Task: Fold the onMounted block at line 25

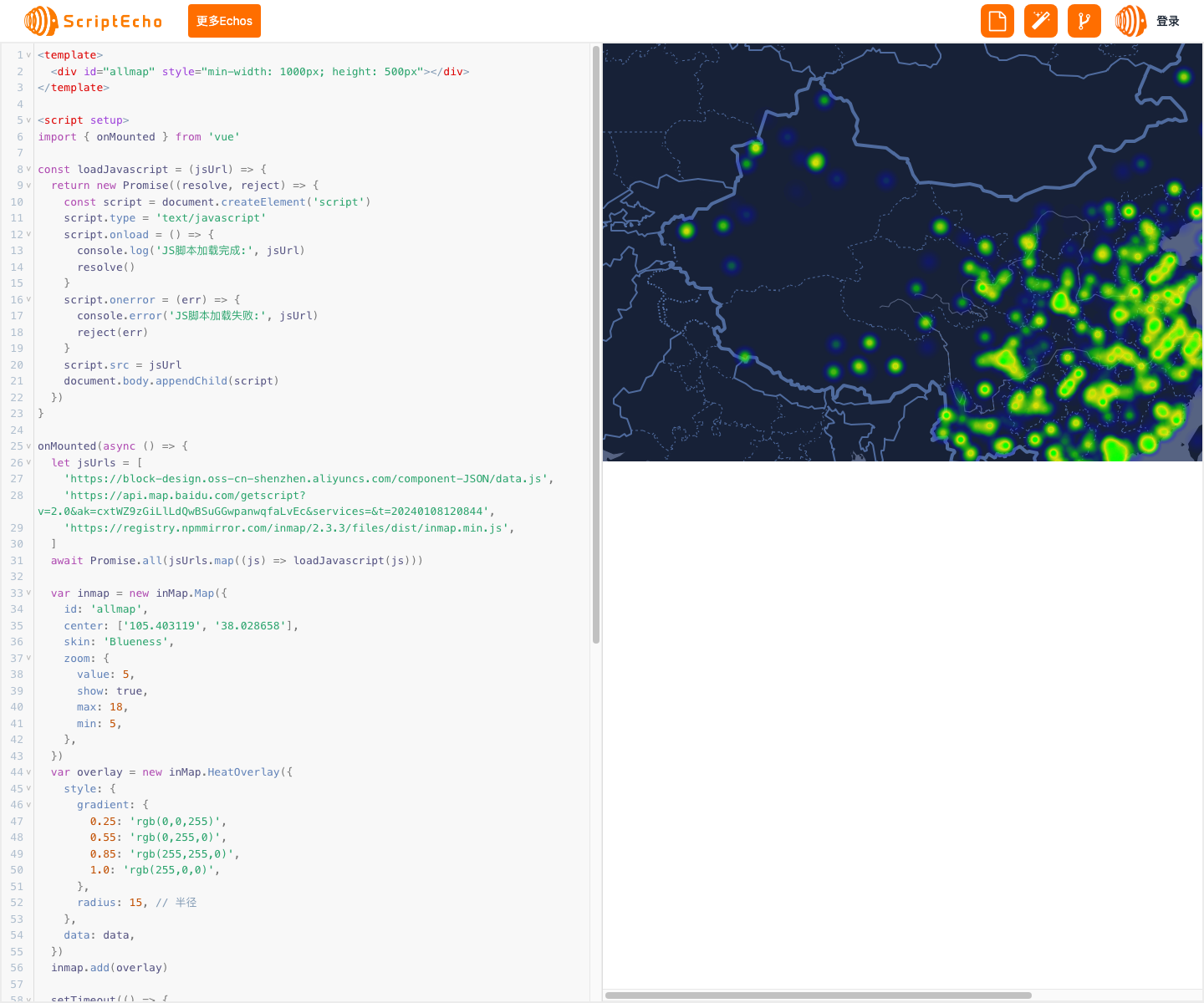Action: coord(28,446)
